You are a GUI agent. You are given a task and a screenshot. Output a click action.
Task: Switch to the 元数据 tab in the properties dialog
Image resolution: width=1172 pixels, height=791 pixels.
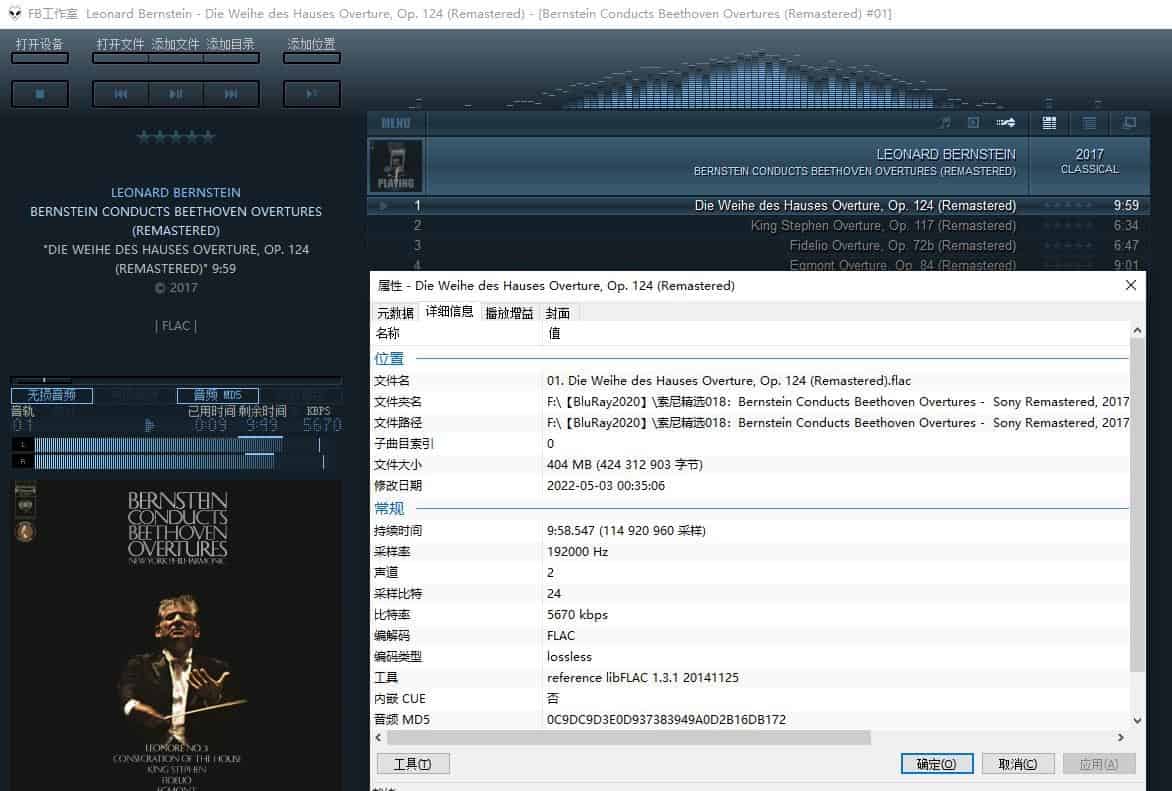coord(395,313)
